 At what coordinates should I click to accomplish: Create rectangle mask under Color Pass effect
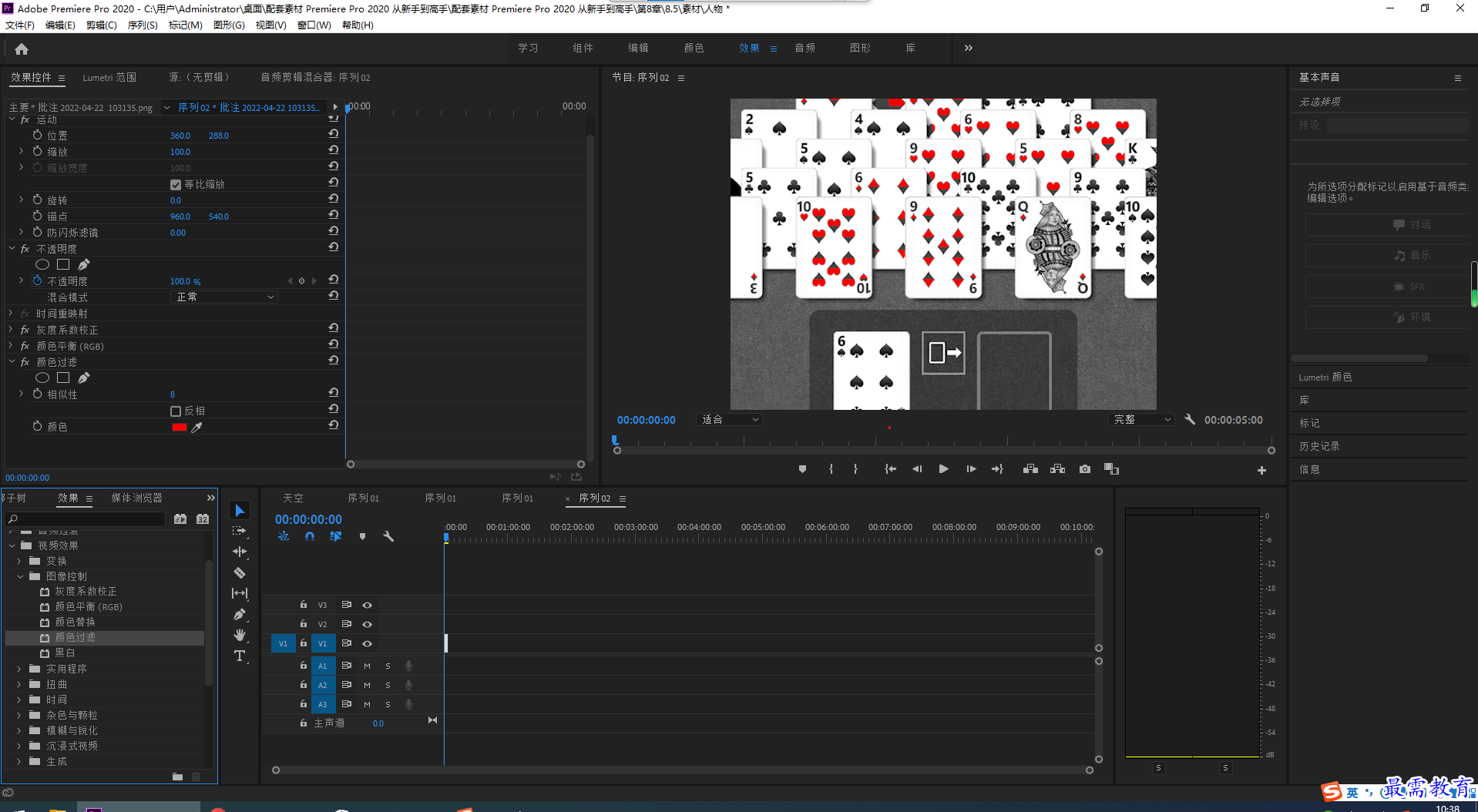coord(63,377)
